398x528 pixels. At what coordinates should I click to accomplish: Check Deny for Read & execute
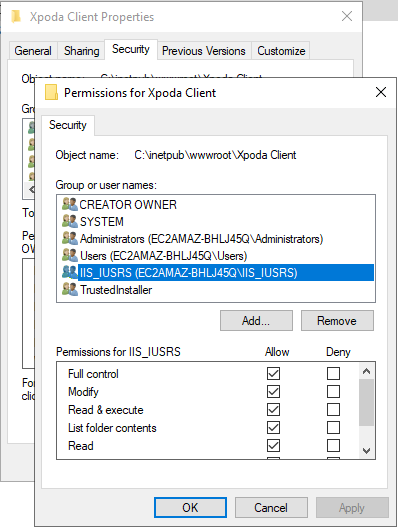click(333, 410)
